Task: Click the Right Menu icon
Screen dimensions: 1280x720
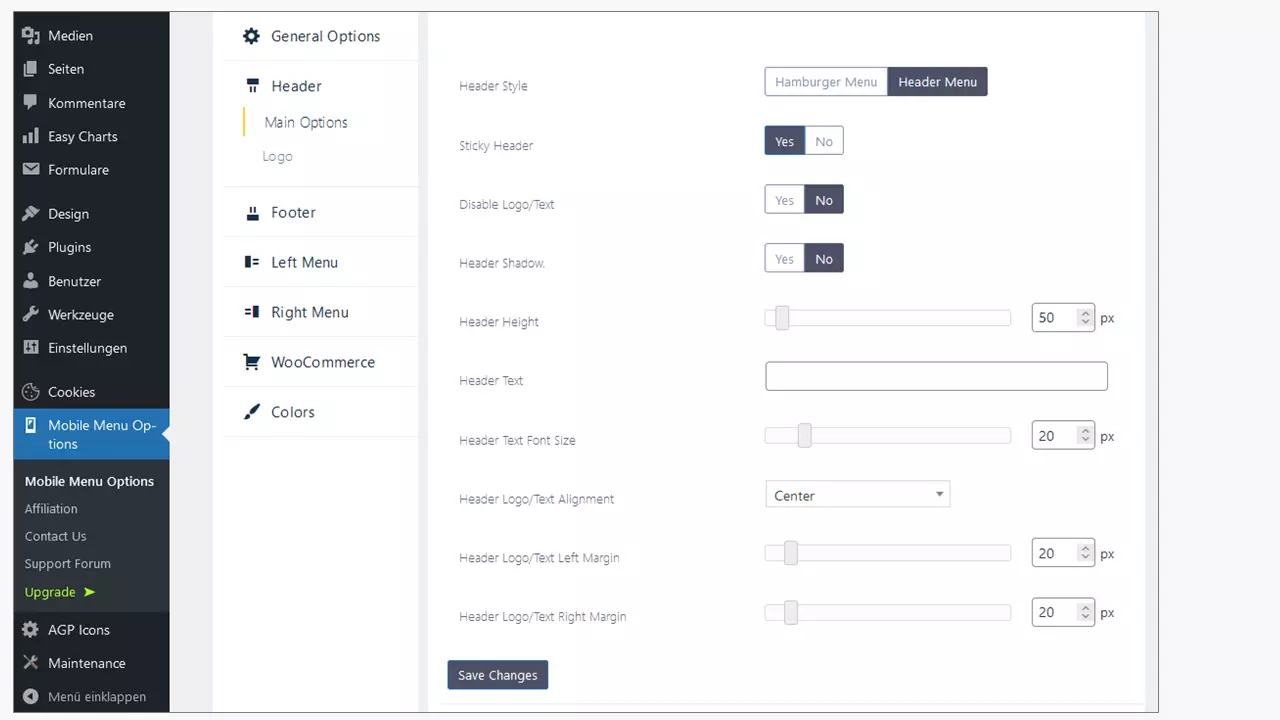Action: (252, 312)
